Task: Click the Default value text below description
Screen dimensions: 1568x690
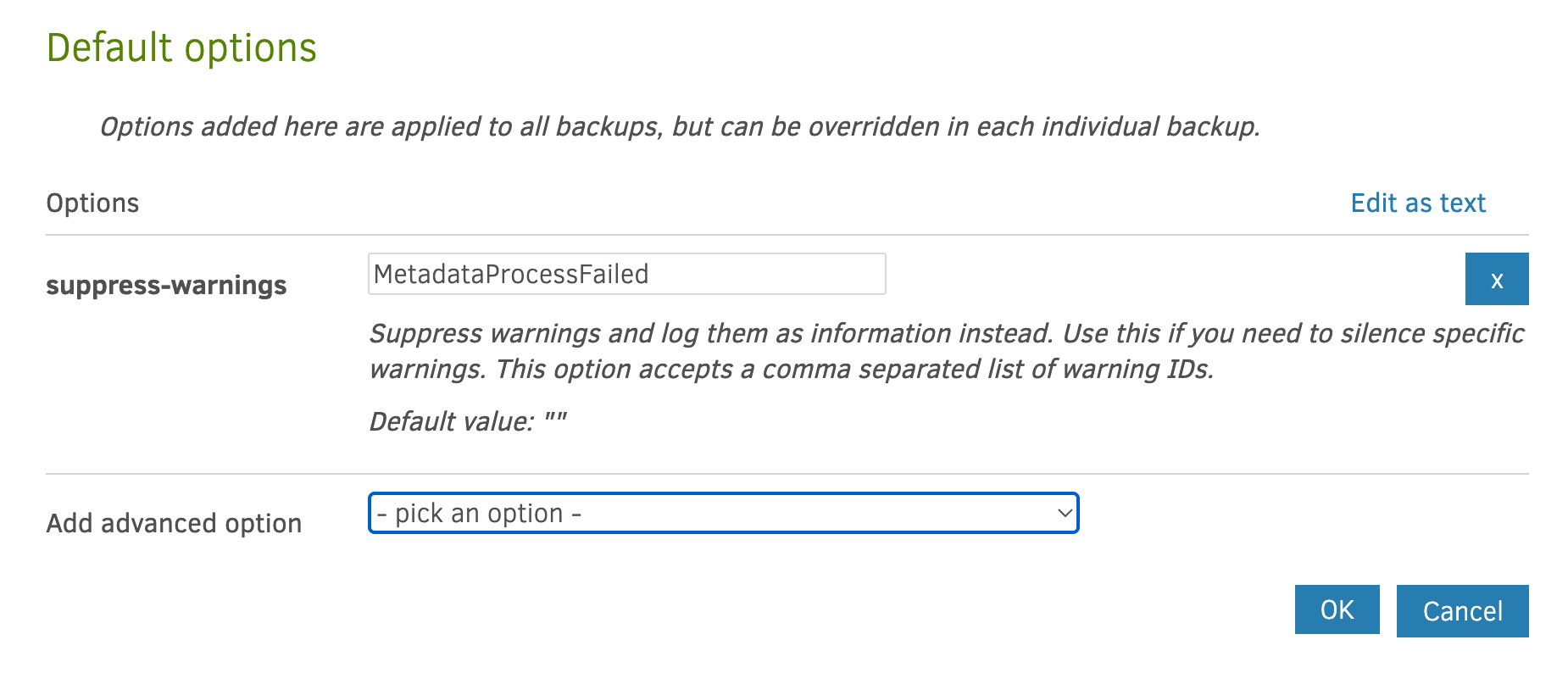Action: tap(468, 421)
